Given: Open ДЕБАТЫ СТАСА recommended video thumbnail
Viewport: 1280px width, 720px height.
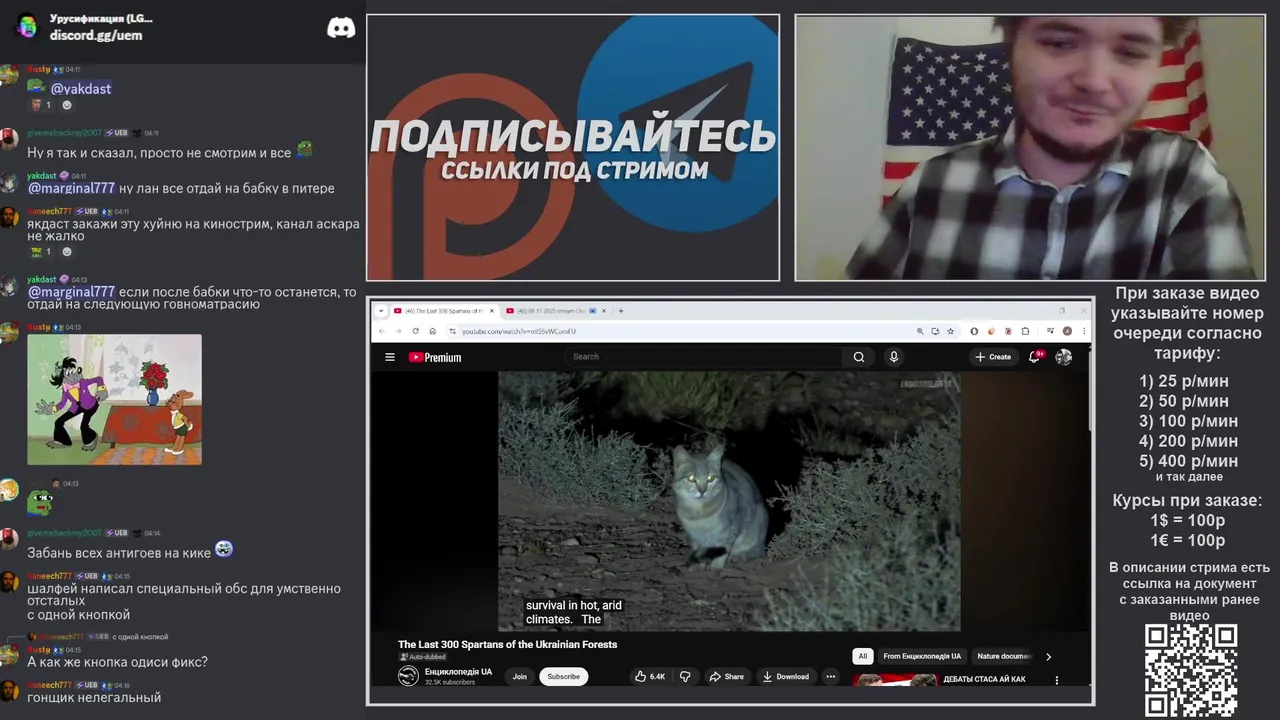Looking at the screenshot, I should click(894, 681).
